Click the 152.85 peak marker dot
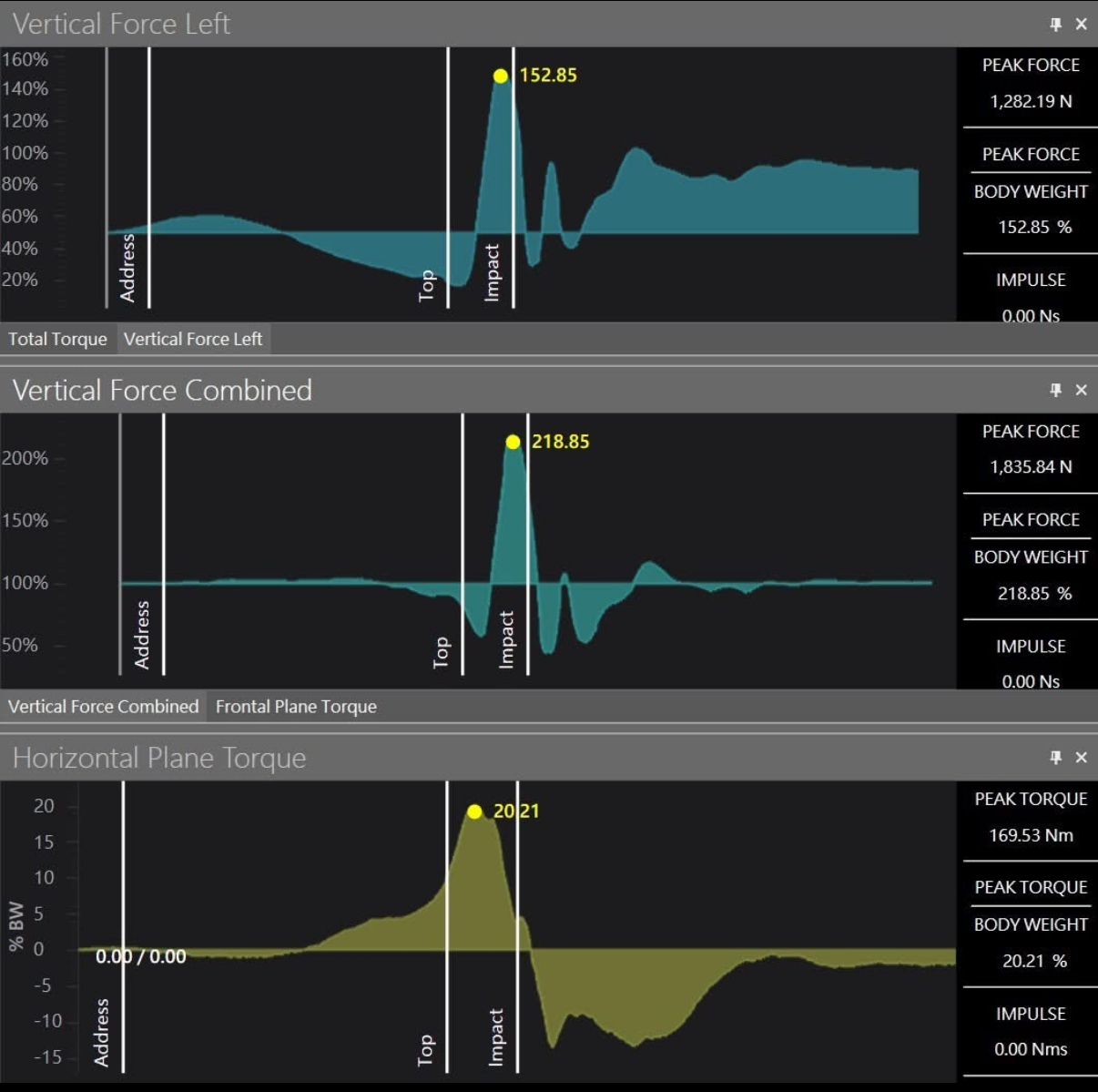 (x=500, y=77)
